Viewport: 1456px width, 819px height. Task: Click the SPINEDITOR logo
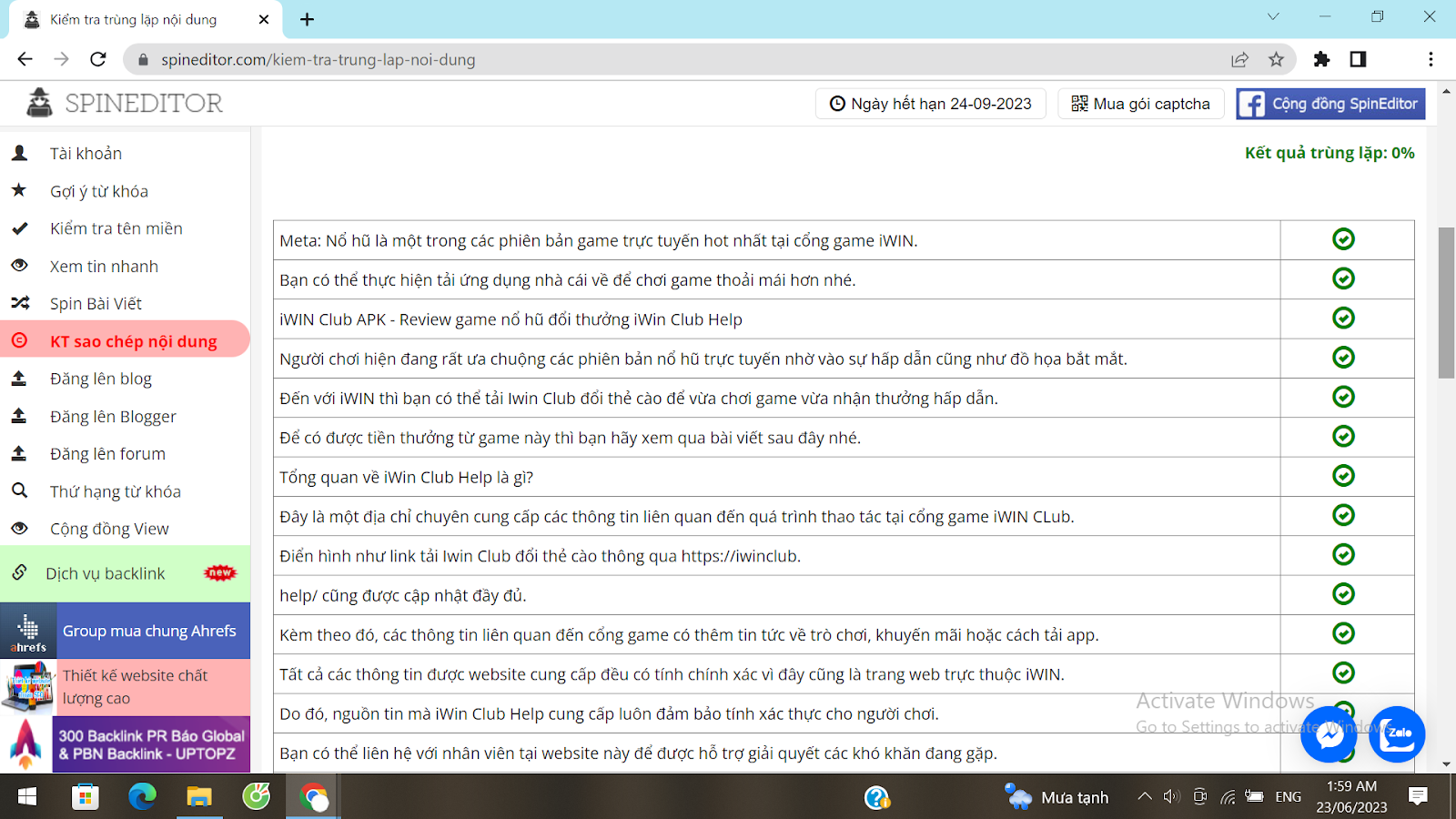click(125, 103)
